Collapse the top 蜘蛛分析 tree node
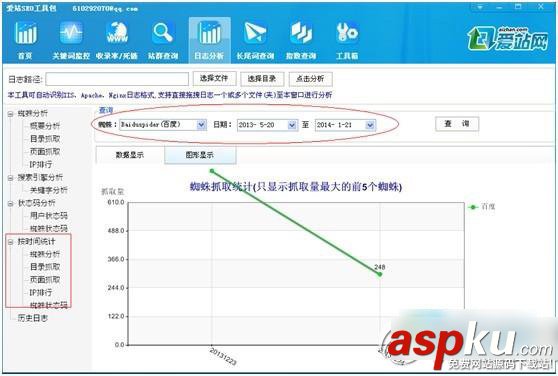This screenshot has width=558, height=376. 10,114
